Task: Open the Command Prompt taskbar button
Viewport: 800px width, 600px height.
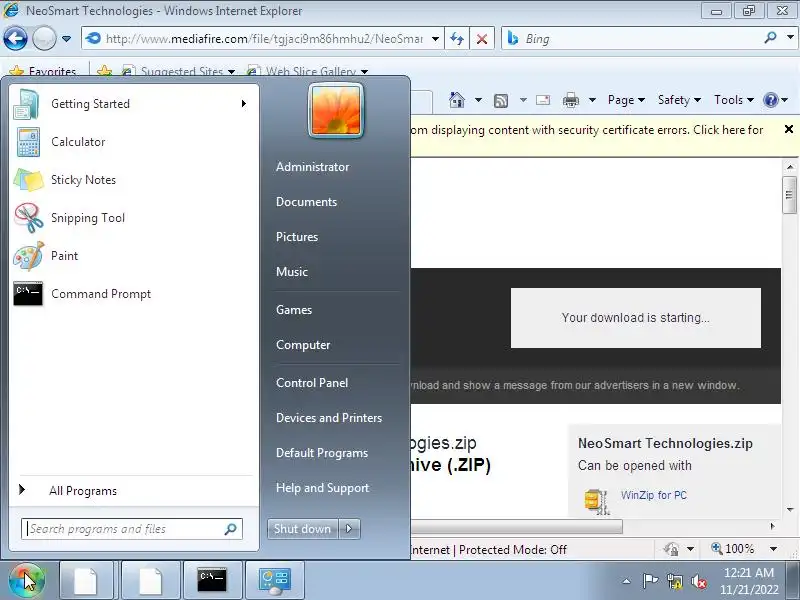Action: (x=212, y=580)
